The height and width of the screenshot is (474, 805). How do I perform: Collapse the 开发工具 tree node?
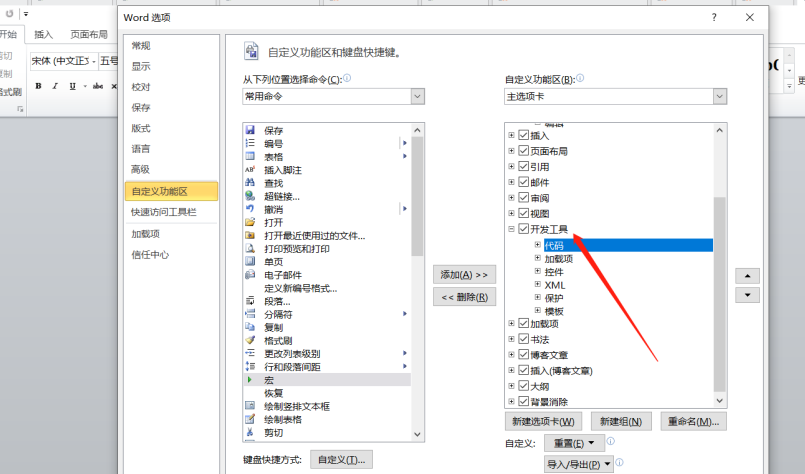coord(511,229)
